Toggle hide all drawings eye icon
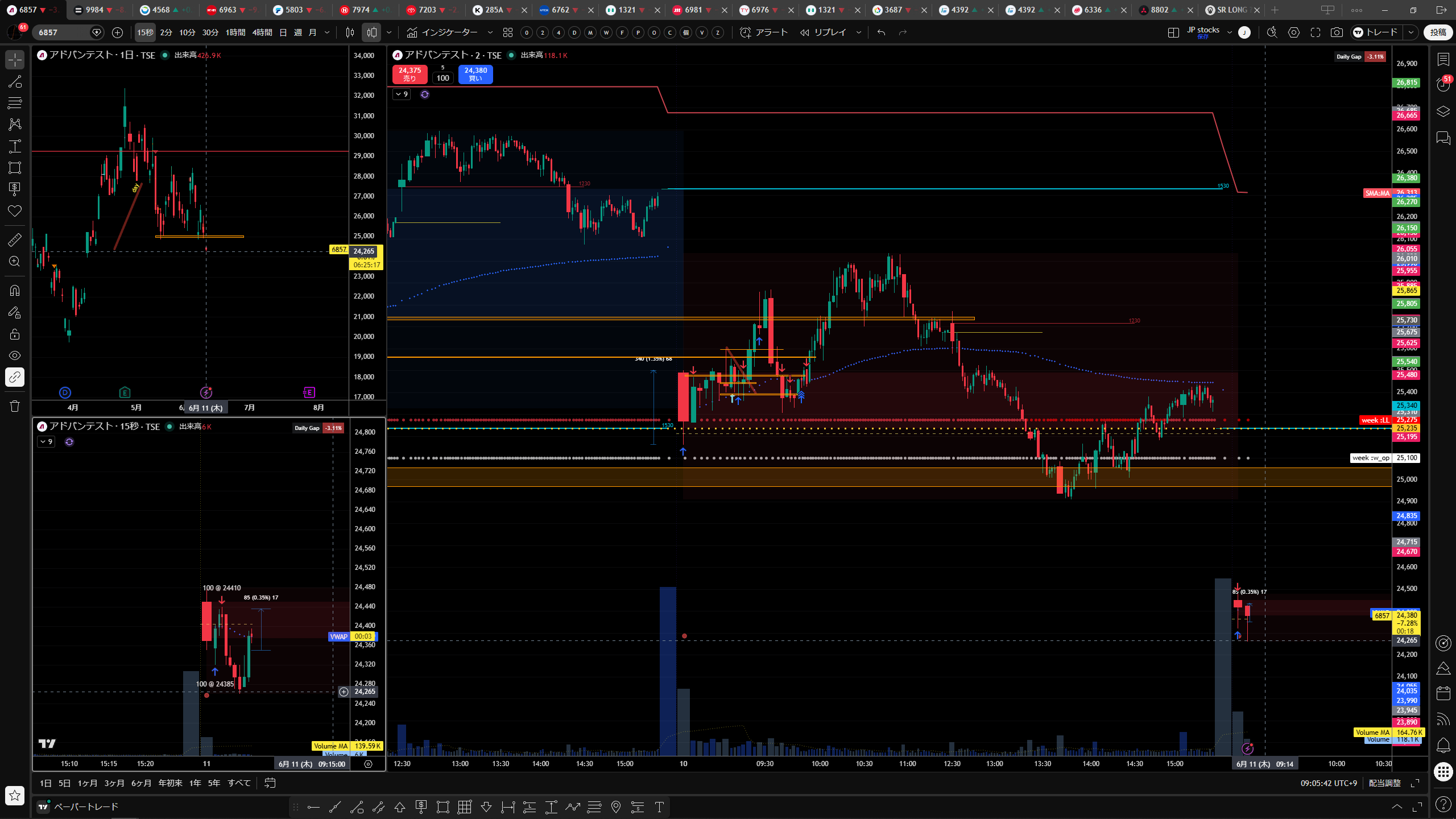 coord(15,355)
